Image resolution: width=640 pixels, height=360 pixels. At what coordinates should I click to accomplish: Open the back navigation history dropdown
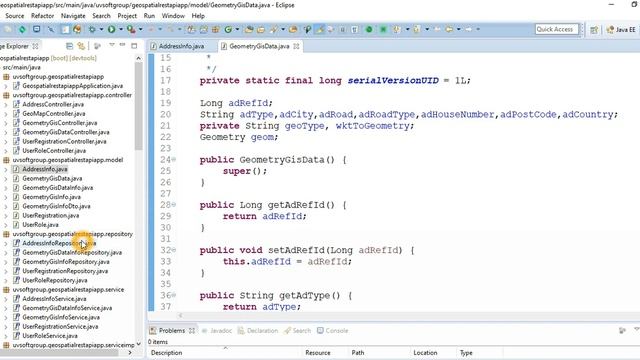[x=459, y=29]
